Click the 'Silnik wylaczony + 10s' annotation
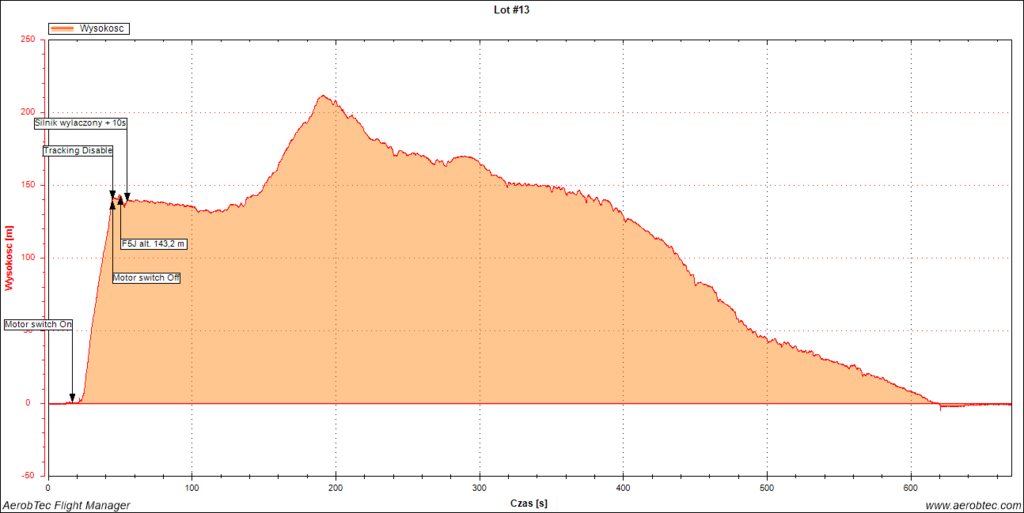1024x513 pixels. tap(81, 123)
